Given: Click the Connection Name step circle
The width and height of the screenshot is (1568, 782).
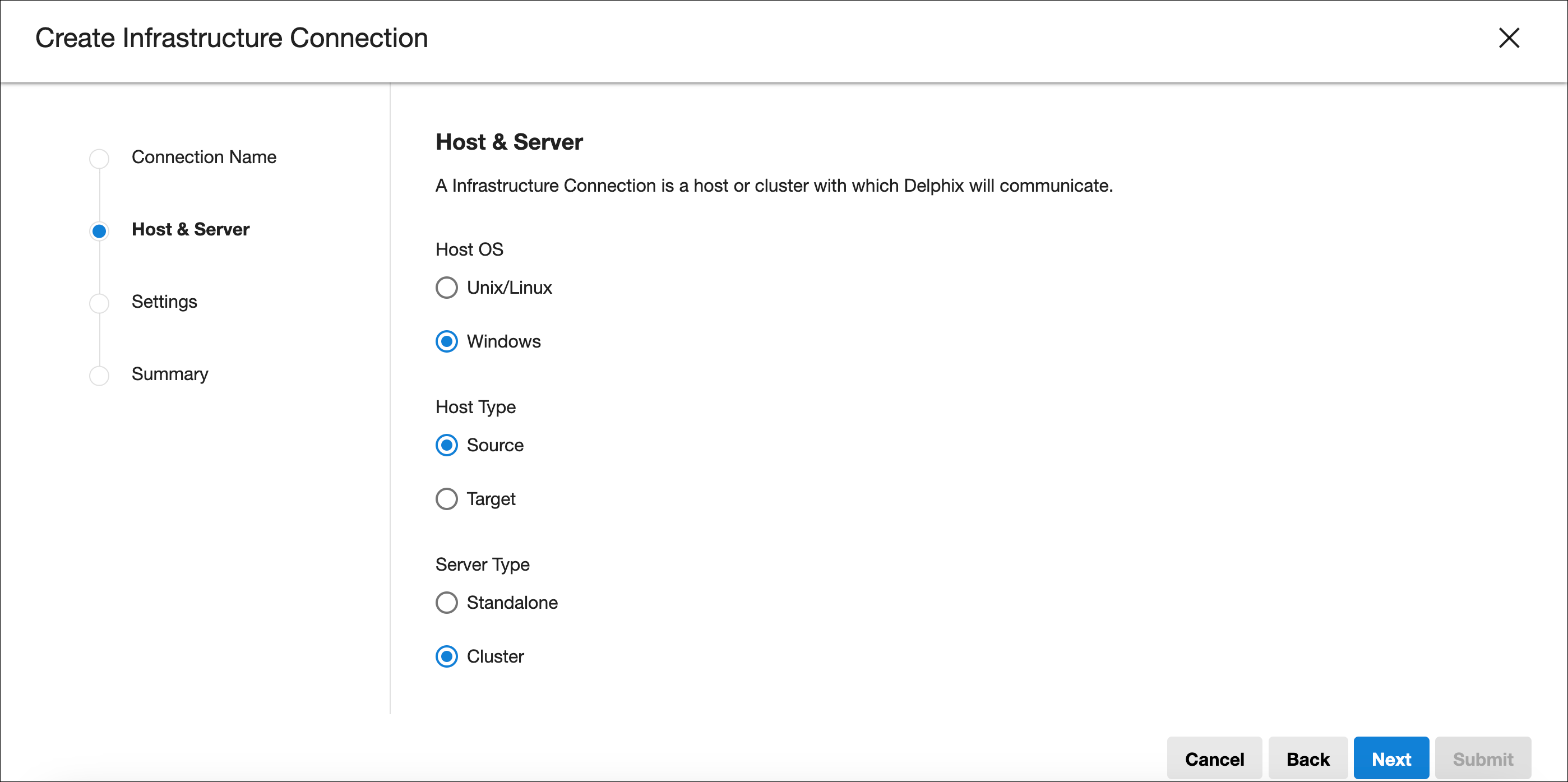Looking at the screenshot, I should click(99, 159).
